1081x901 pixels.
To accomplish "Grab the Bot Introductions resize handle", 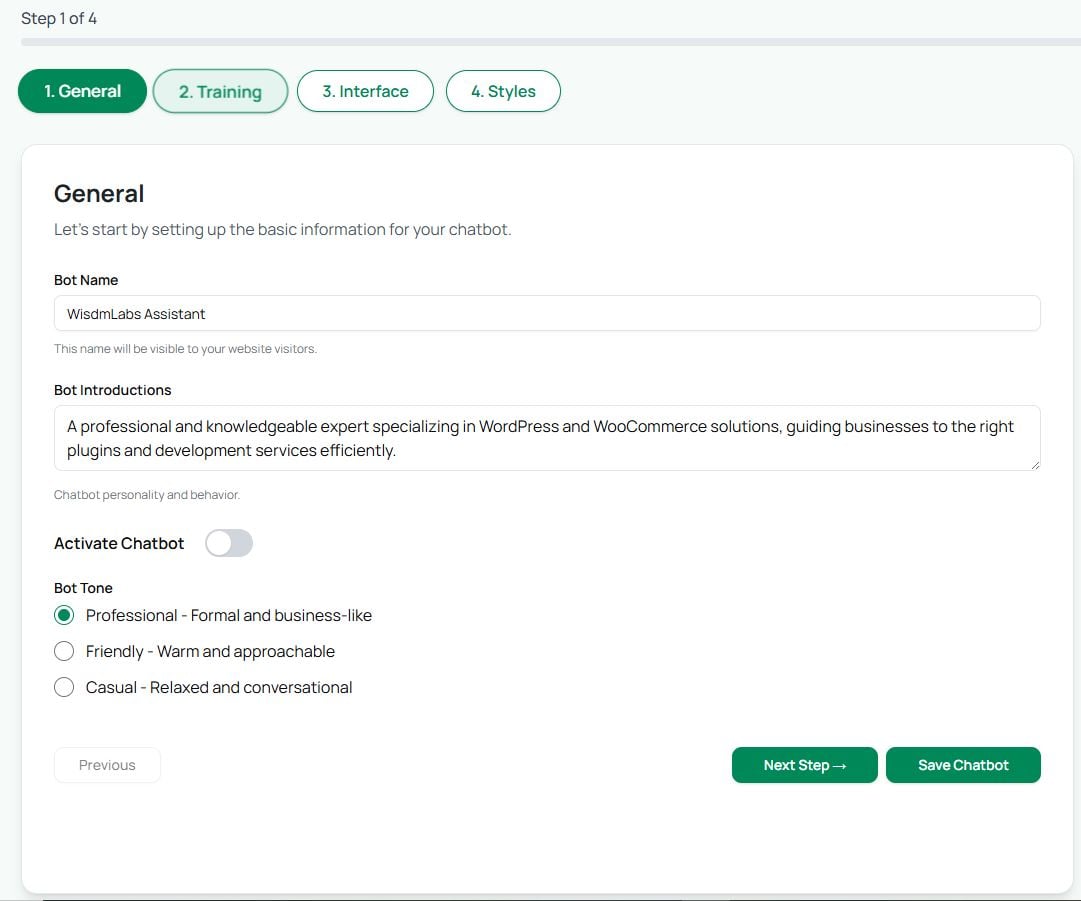I will tap(1035, 465).
